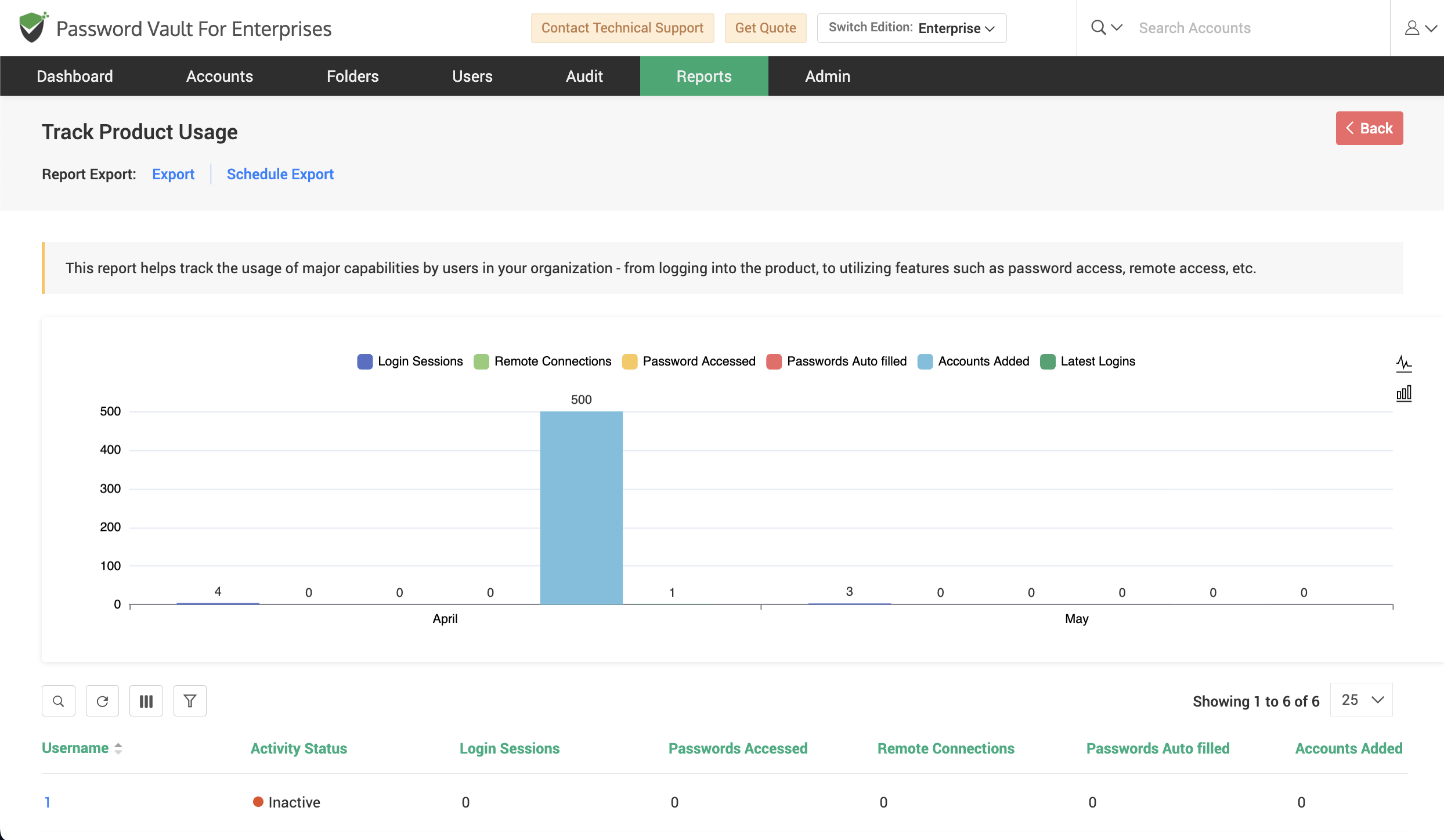Click the Get Quote button
Viewport: 1444px width, 840px height.
[766, 28]
